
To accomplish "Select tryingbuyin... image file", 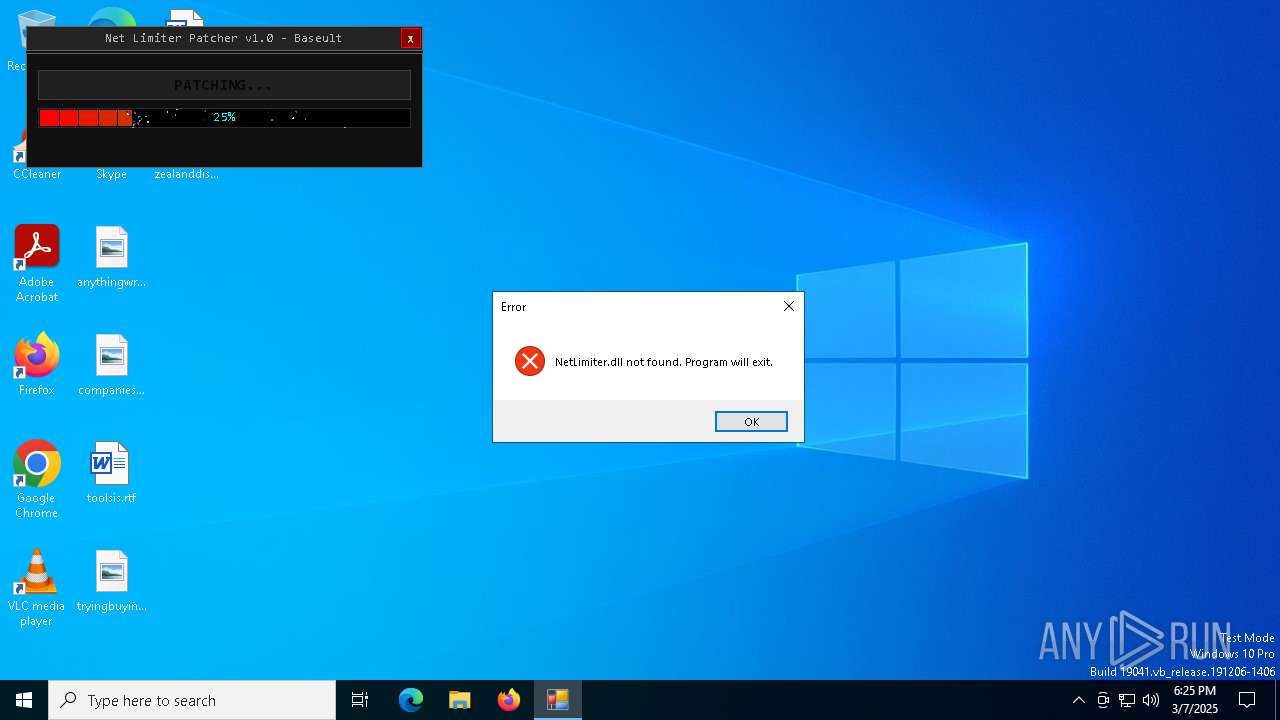I will [x=111, y=581].
